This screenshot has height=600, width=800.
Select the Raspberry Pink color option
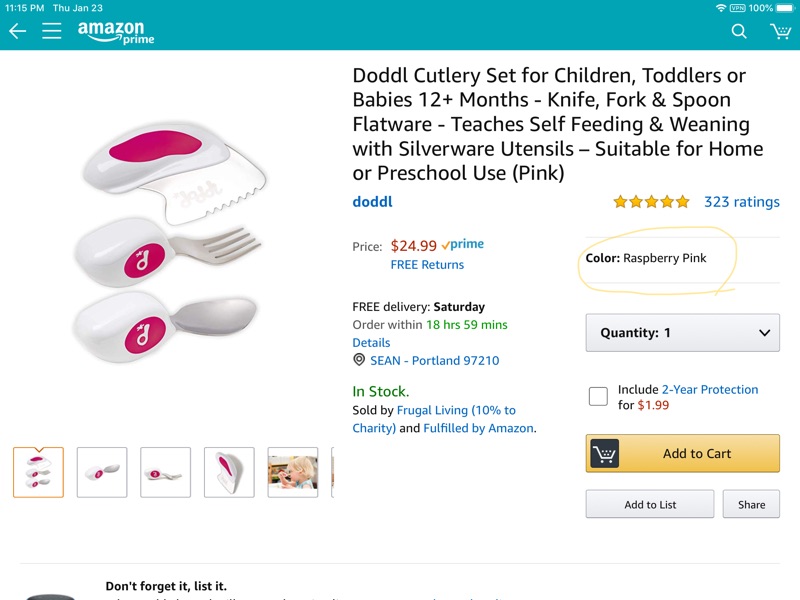(646, 258)
